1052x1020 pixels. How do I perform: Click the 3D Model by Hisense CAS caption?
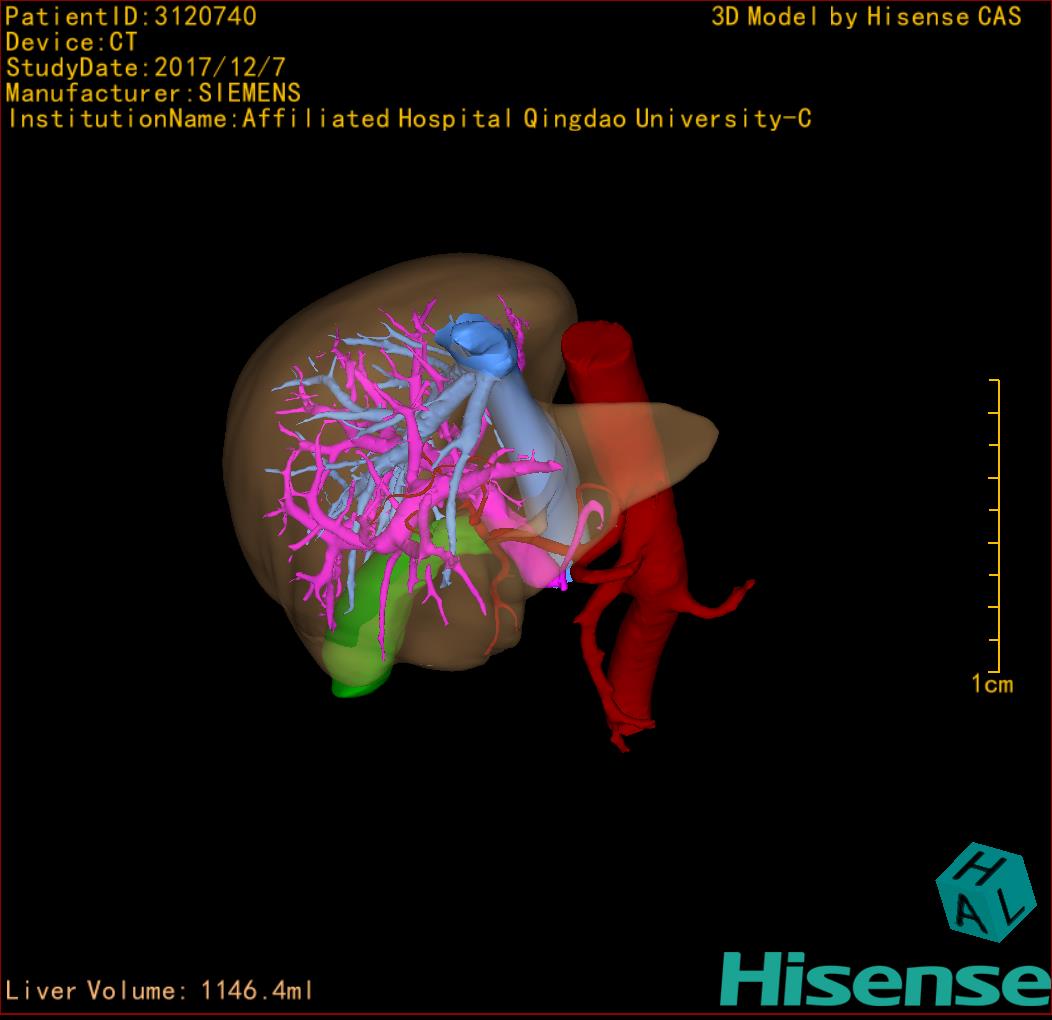866,17
